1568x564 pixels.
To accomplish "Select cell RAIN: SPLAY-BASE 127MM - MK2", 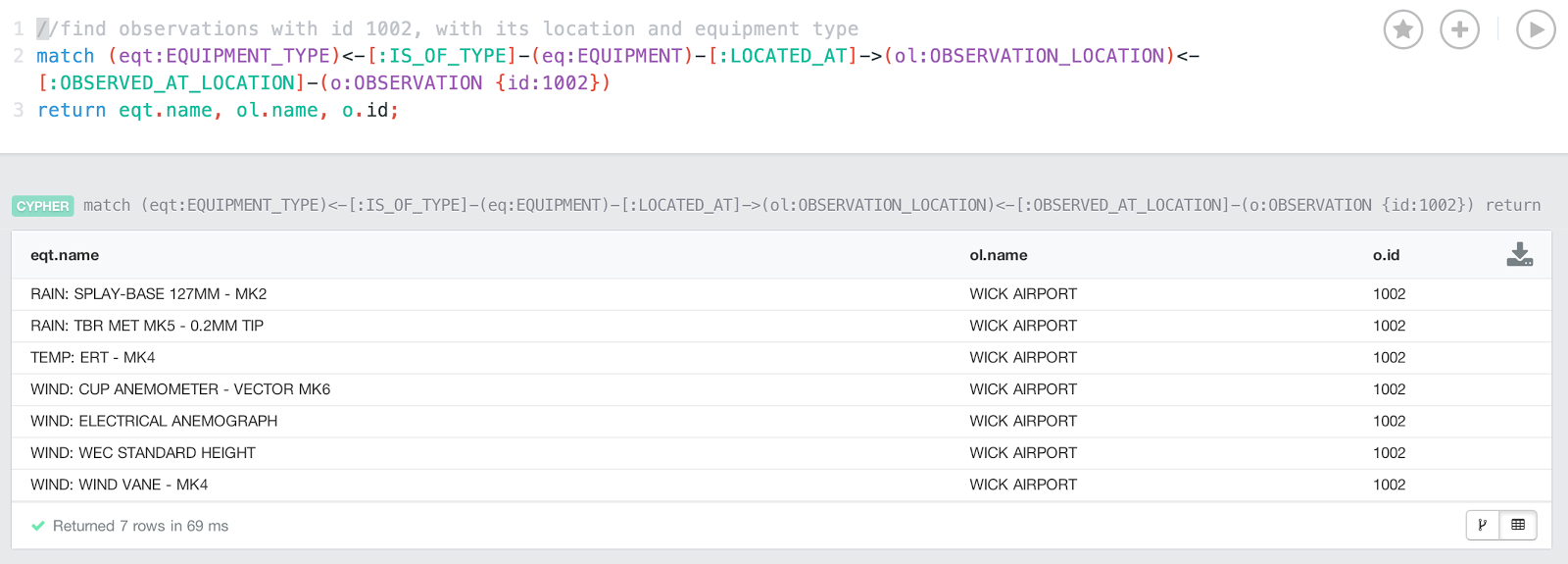I will pyautogui.click(x=149, y=294).
